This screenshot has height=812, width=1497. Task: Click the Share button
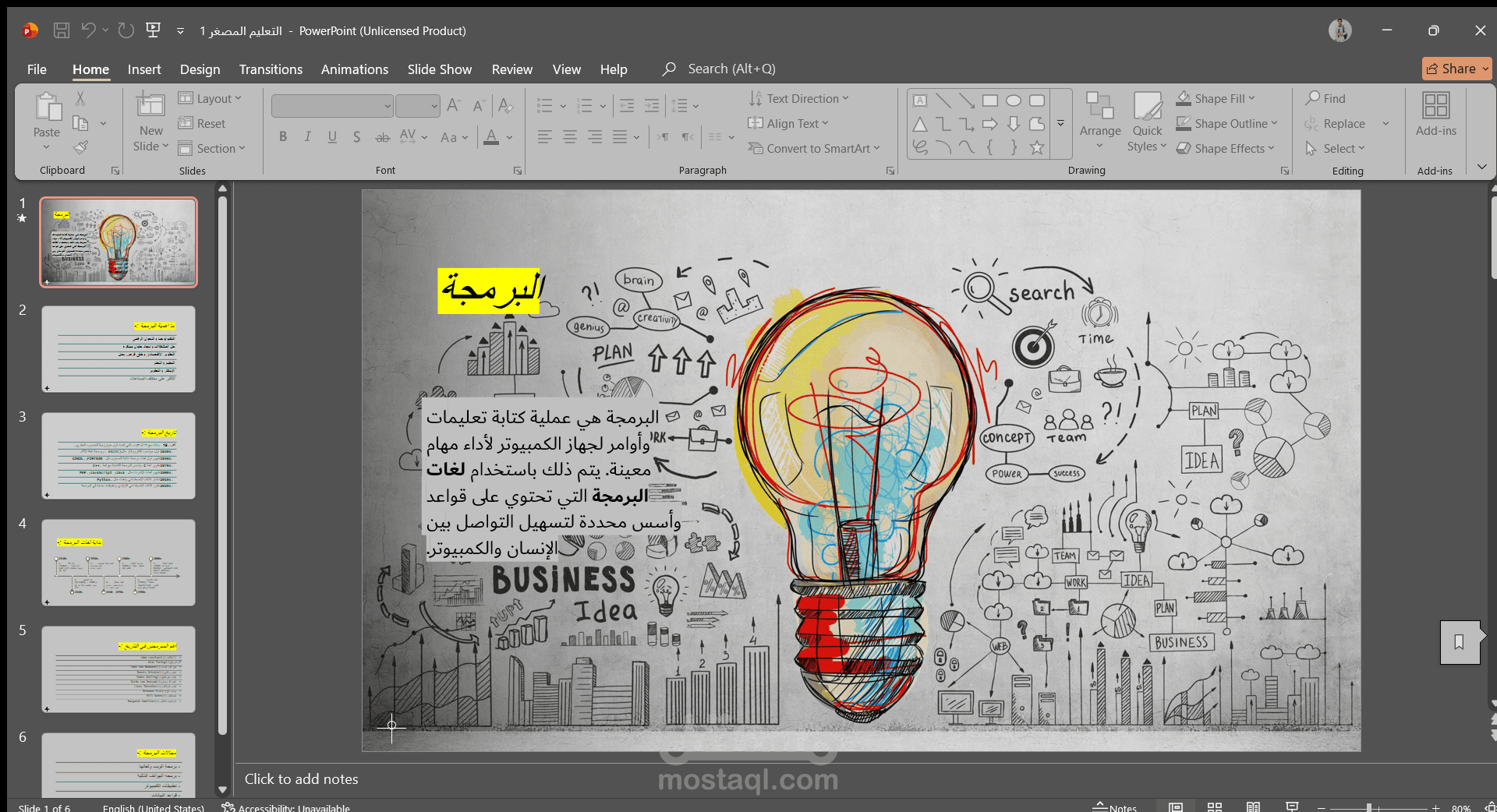point(1456,69)
